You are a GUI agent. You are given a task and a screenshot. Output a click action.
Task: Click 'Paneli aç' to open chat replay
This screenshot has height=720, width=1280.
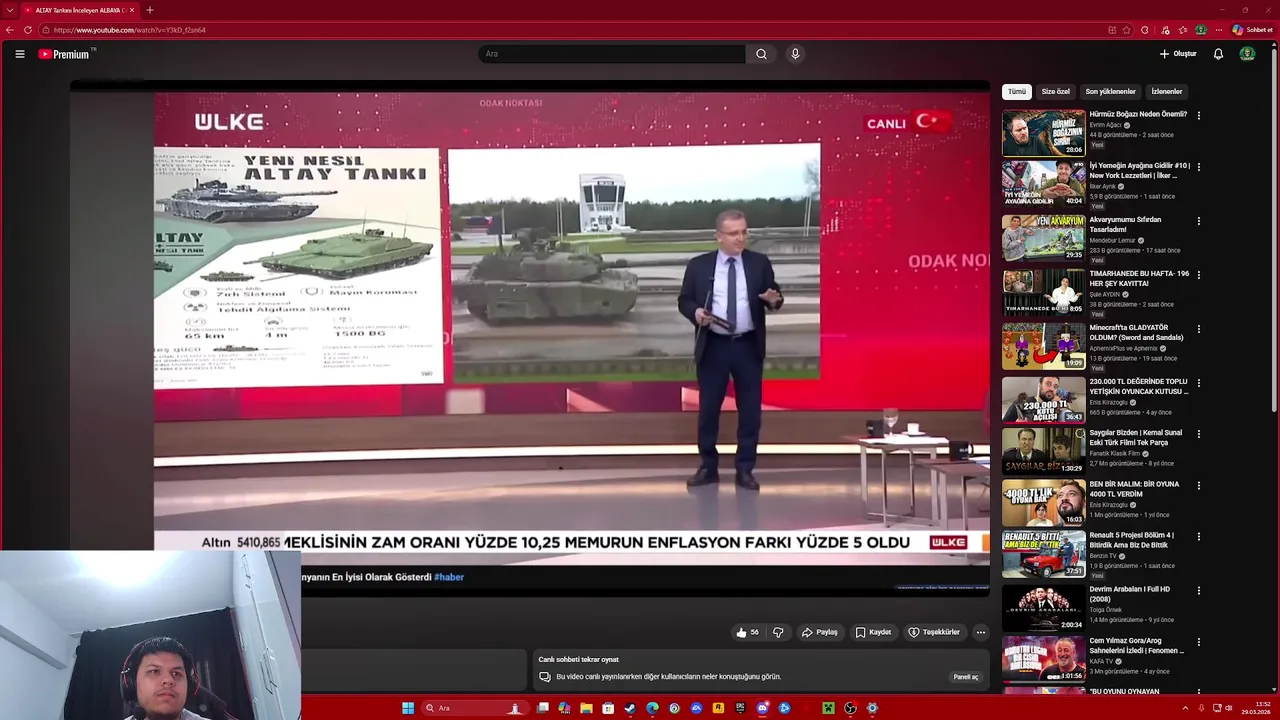pyautogui.click(x=966, y=677)
